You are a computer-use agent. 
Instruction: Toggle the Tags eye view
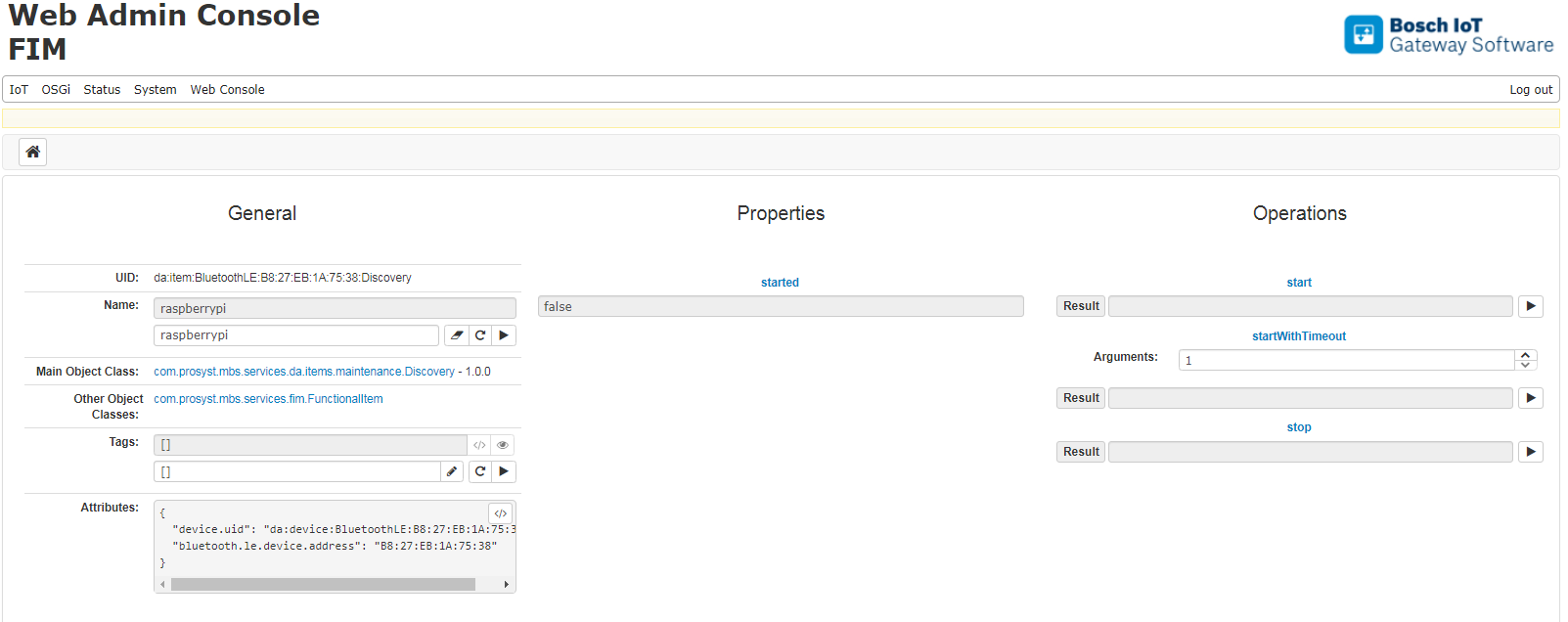click(503, 445)
